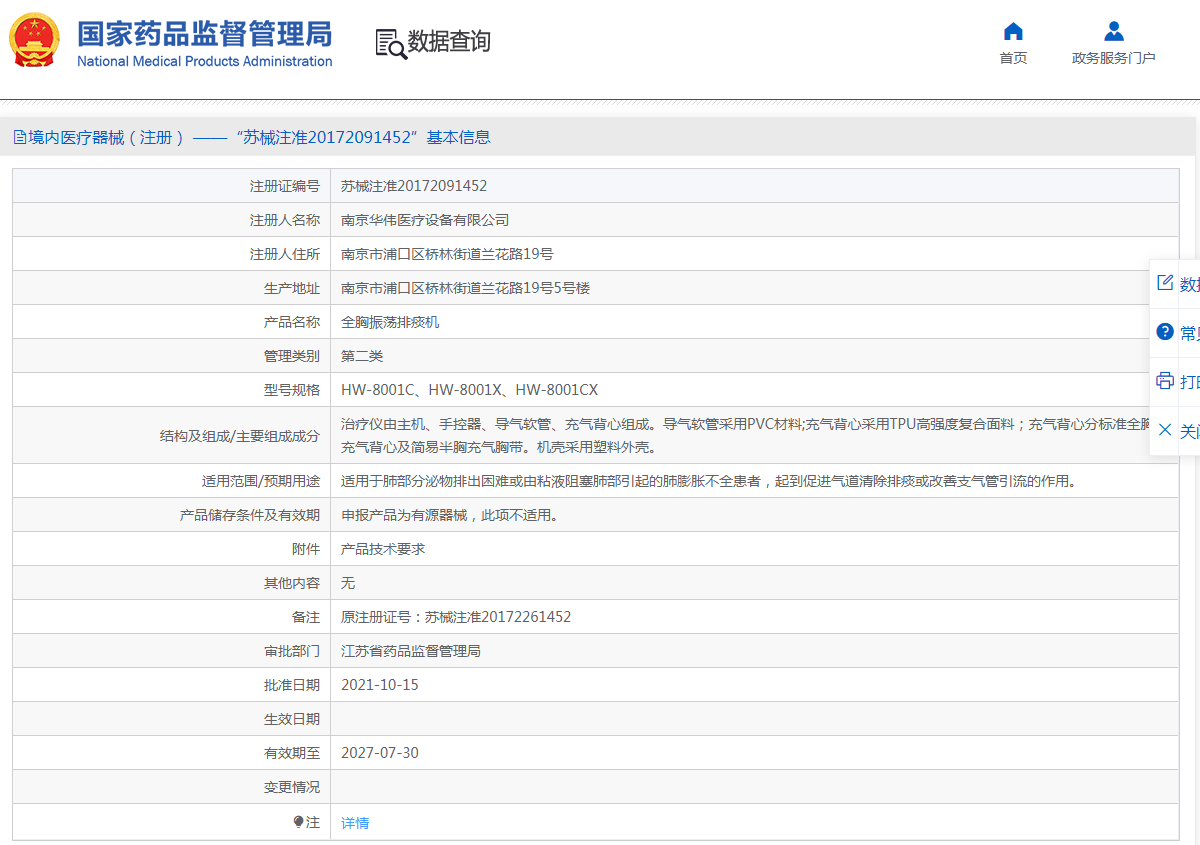Select product name 全胸振荡排痰机
This screenshot has width=1200, height=845.
tap(390, 322)
